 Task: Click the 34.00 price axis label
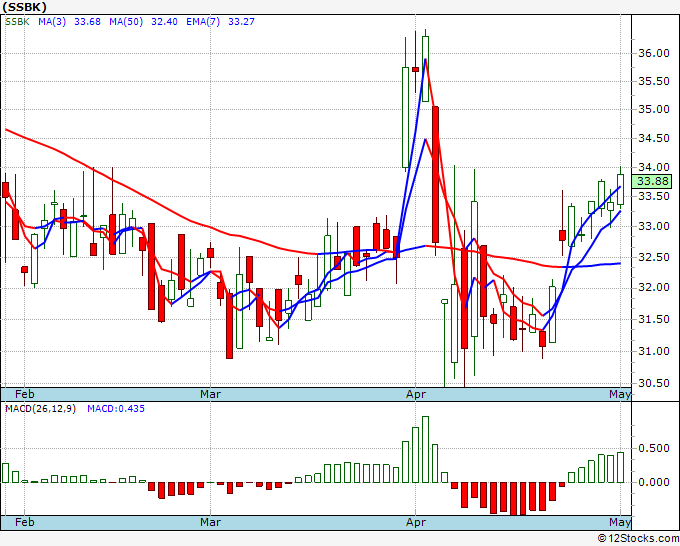point(654,167)
